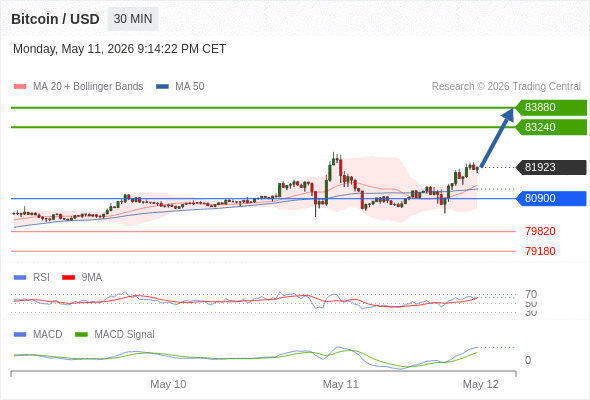Click the 80900 pivot price tag
This screenshot has width=590, height=400.
pos(551,198)
